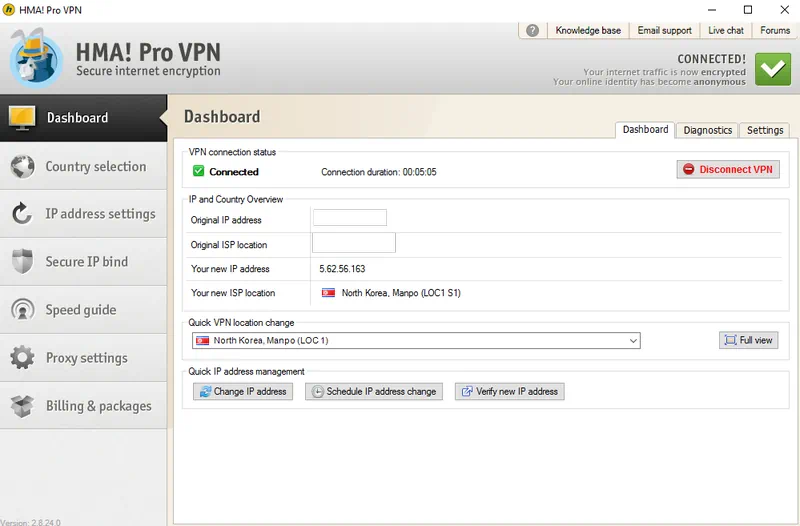Click the Change IP address arrows icon
The width and height of the screenshot is (800, 526).
tap(205, 391)
